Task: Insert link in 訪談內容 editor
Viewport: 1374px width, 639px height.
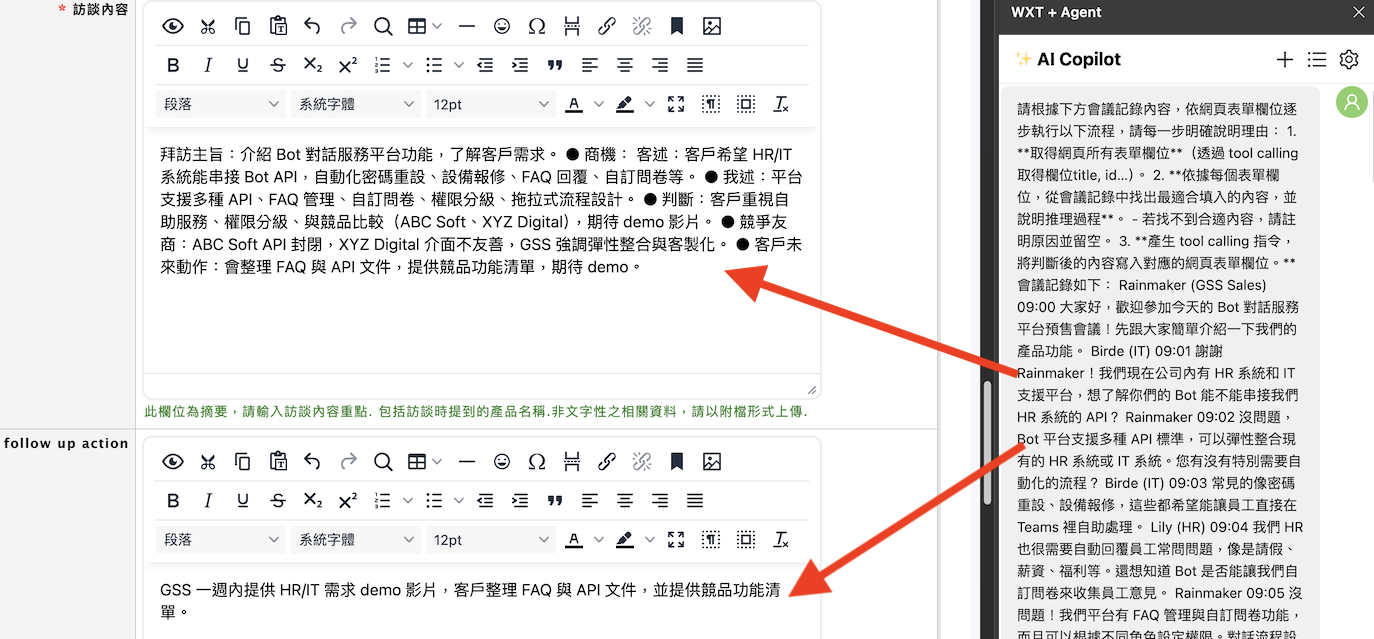Action: pyautogui.click(x=607, y=27)
